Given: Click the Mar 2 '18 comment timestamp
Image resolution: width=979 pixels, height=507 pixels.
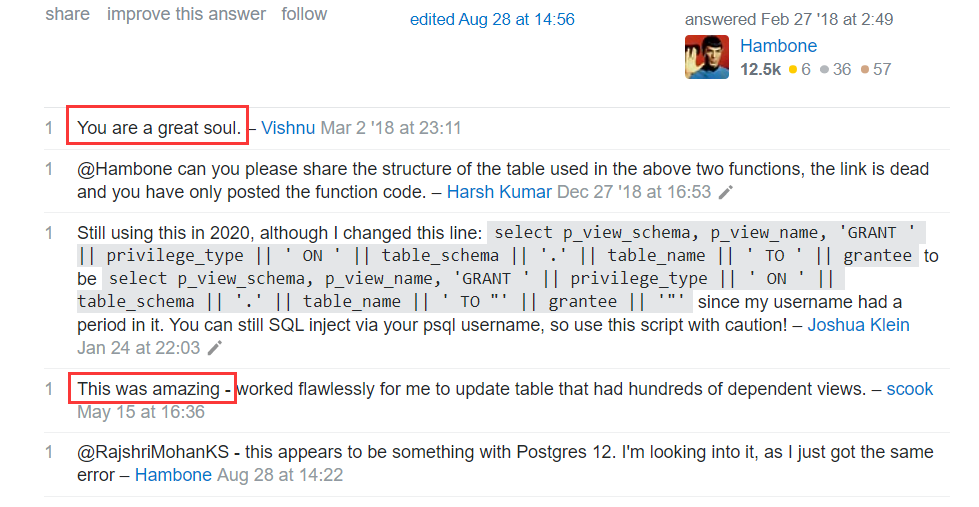Looking at the screenshot, I should click(x=390, y=128).
